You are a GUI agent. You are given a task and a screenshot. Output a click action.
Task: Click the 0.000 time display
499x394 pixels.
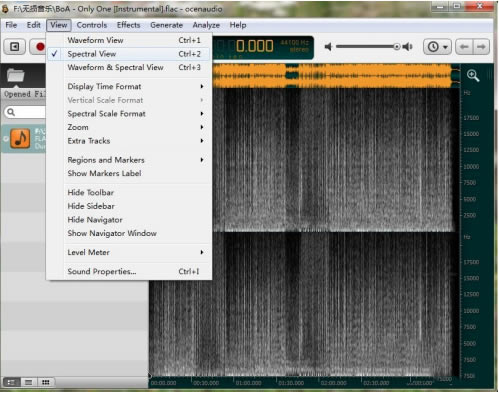(255, 46)
